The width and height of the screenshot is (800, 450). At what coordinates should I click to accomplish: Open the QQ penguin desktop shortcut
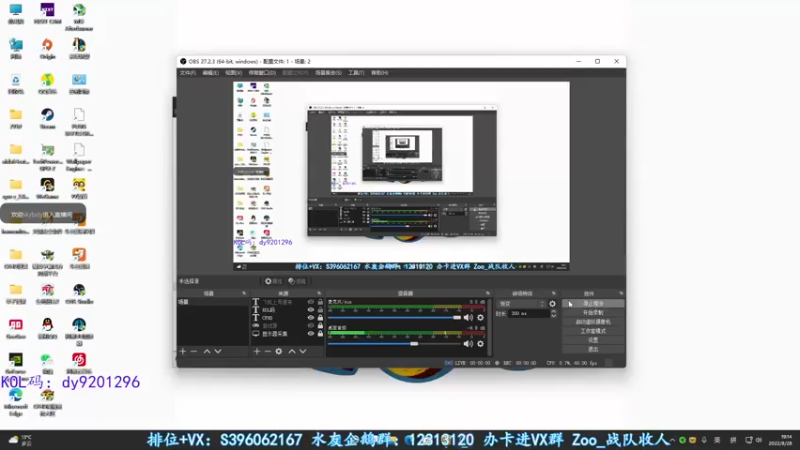point(47,329)
